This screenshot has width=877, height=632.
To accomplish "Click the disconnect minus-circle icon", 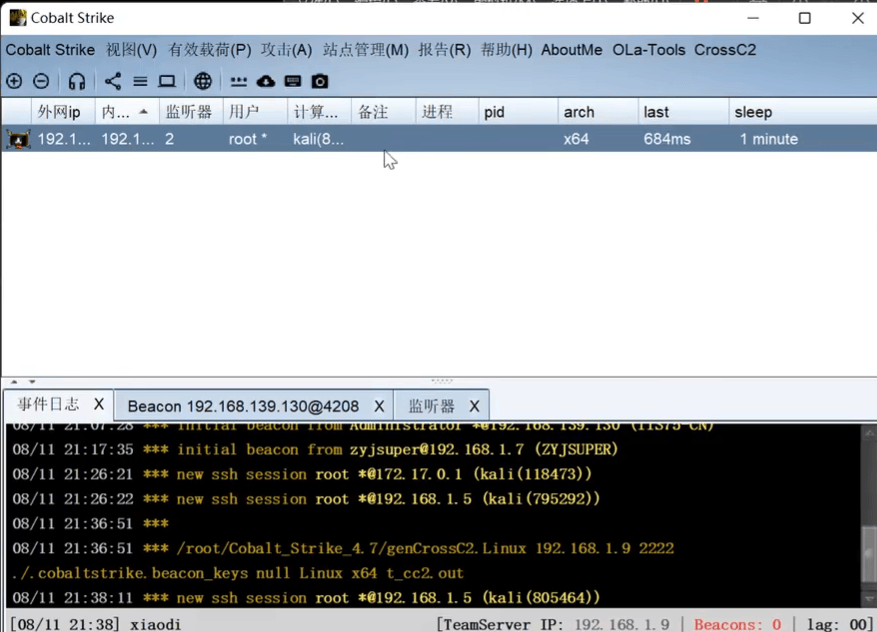I will (41, 81).
